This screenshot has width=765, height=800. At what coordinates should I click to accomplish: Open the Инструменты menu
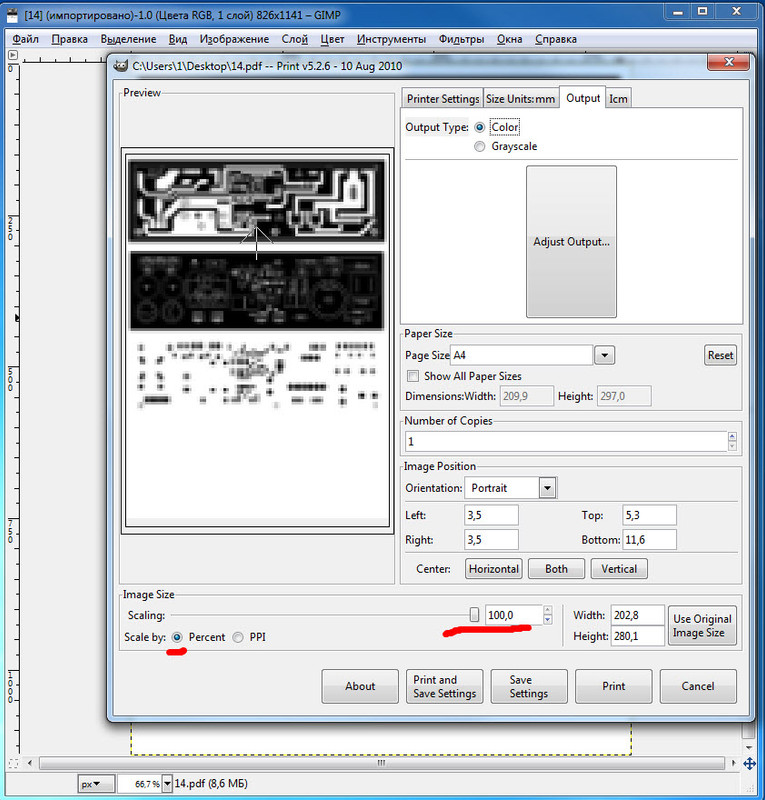(391, 39)
